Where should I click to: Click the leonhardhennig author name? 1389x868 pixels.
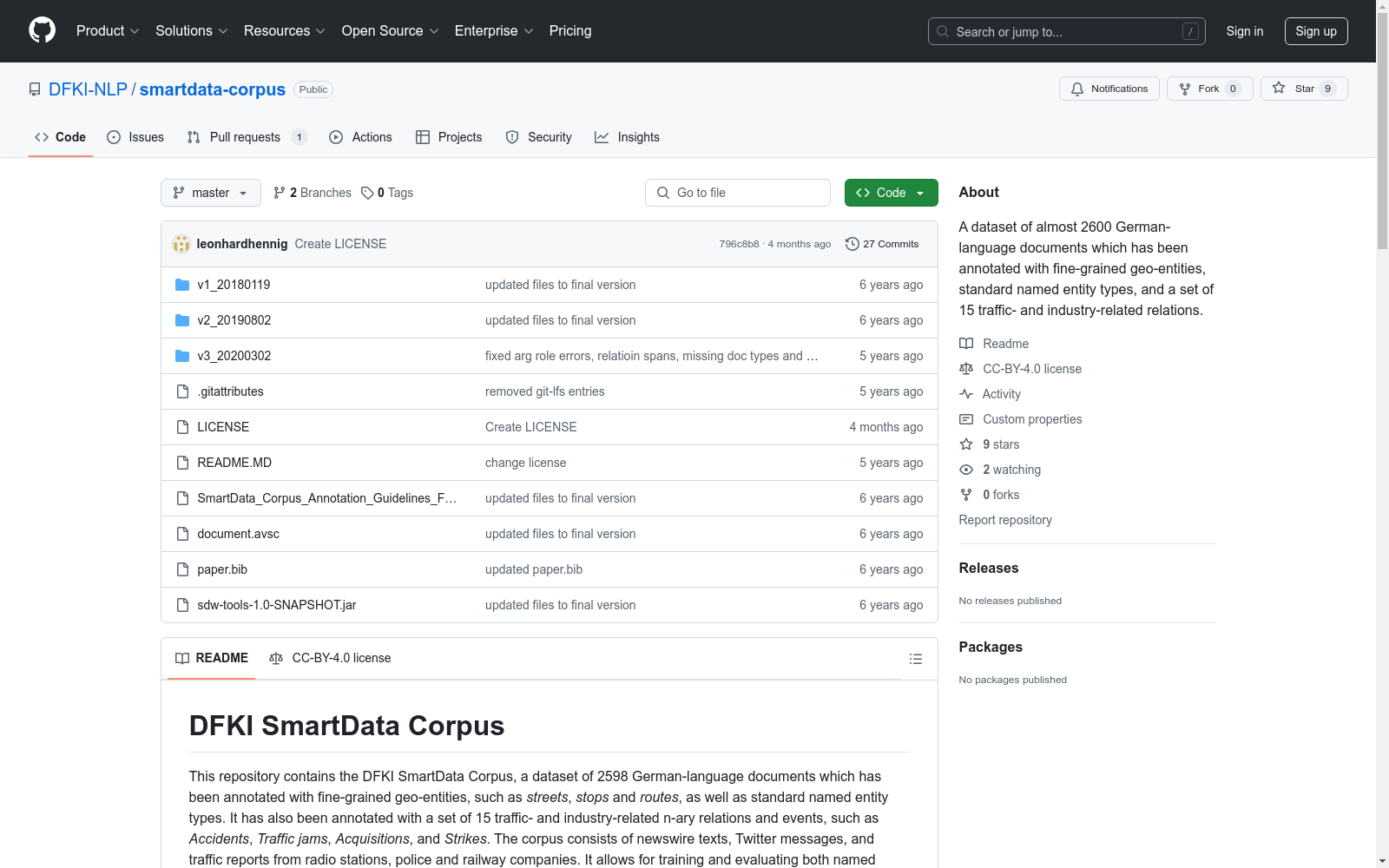[x=242, y=244]
